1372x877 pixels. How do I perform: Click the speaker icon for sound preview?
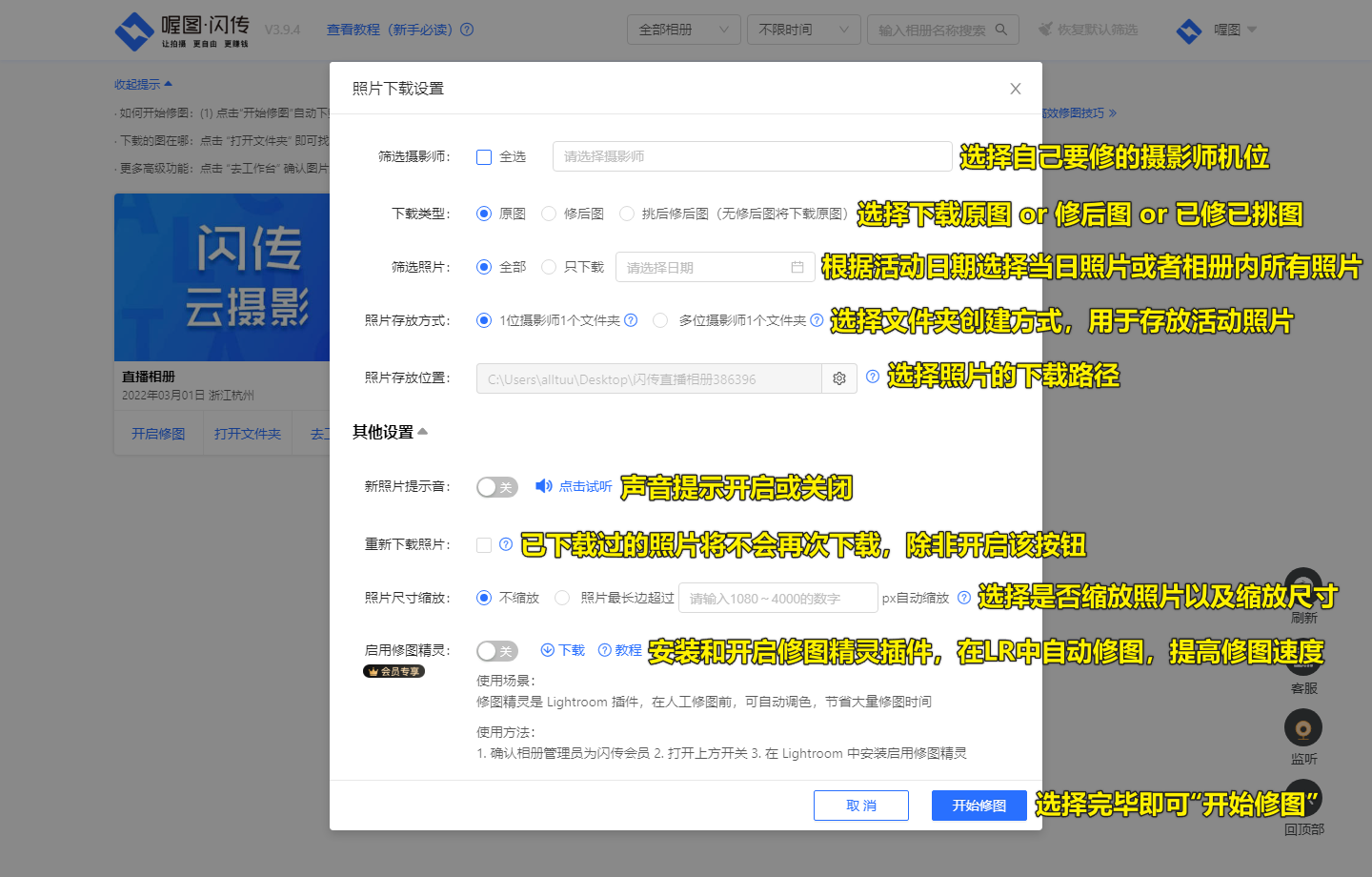[x=544, y=486]
